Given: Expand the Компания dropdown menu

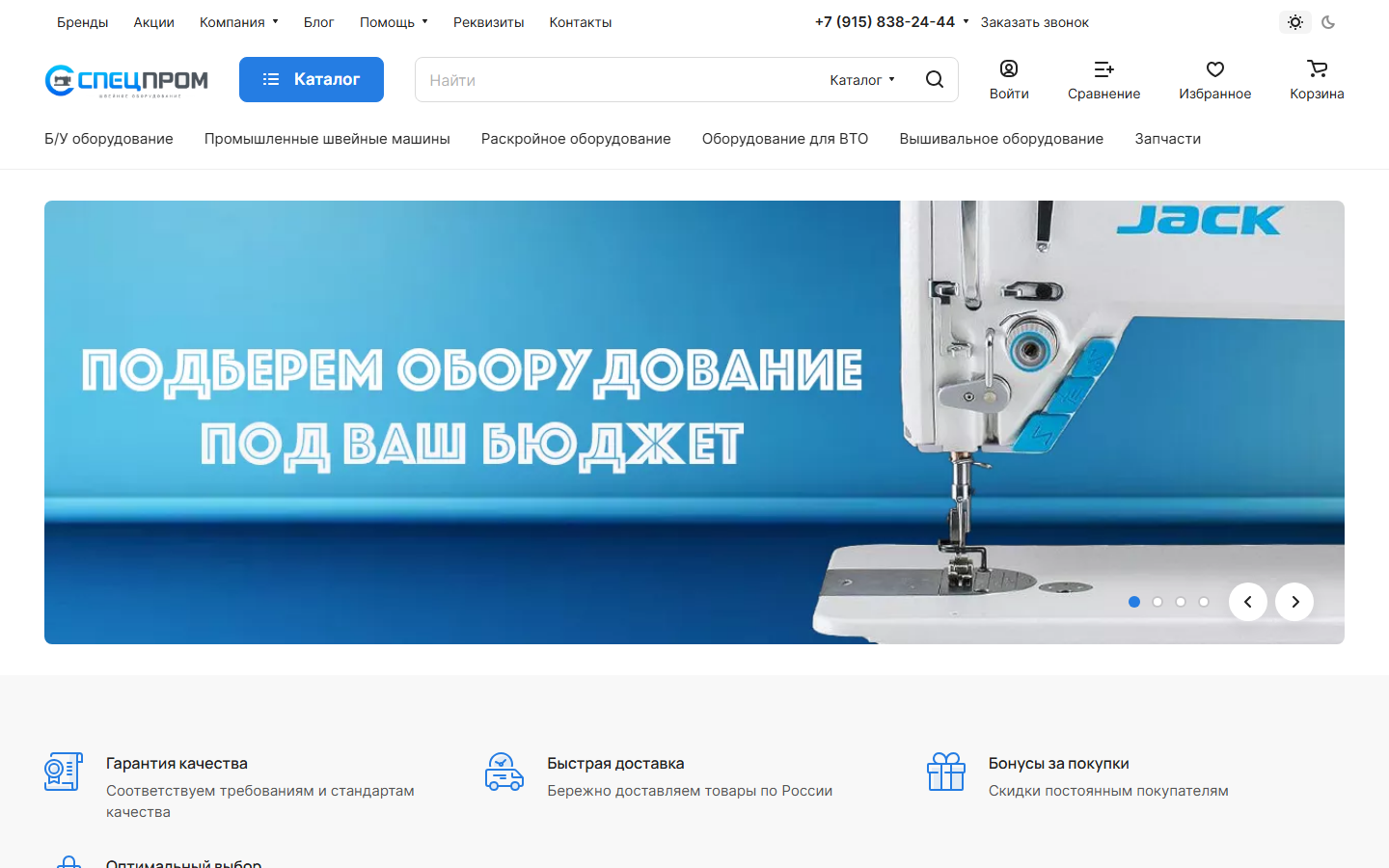Looking at the screenshot, I should coord(239,22).
